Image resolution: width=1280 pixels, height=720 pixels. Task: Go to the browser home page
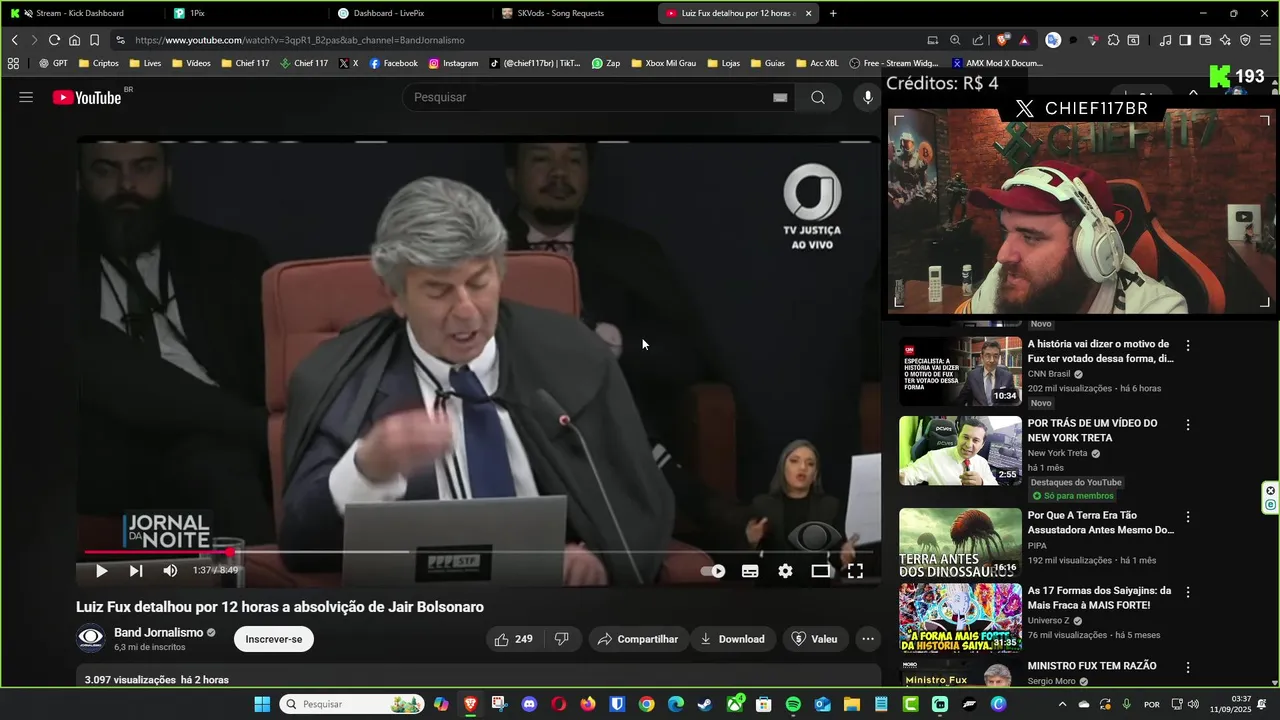(74, 40)
